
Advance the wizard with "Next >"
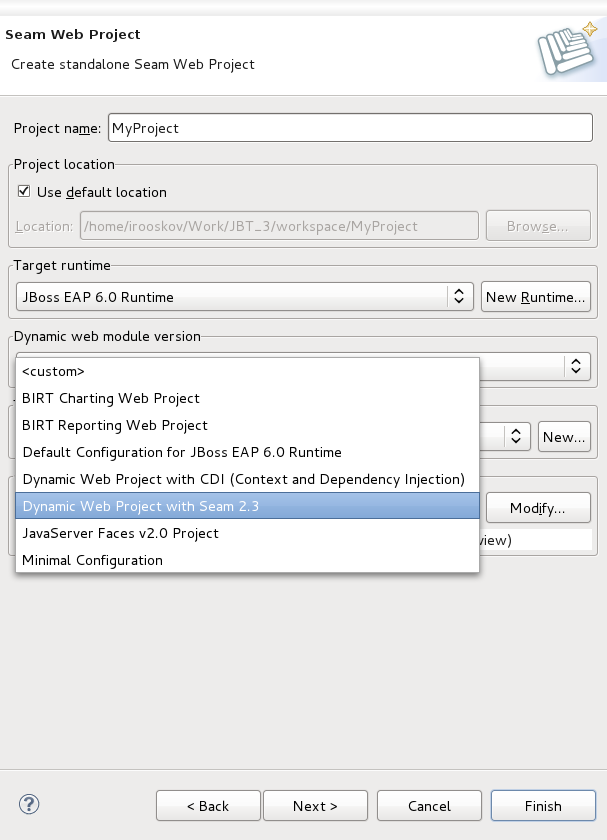pyautogui.click(x=315, y=806)
